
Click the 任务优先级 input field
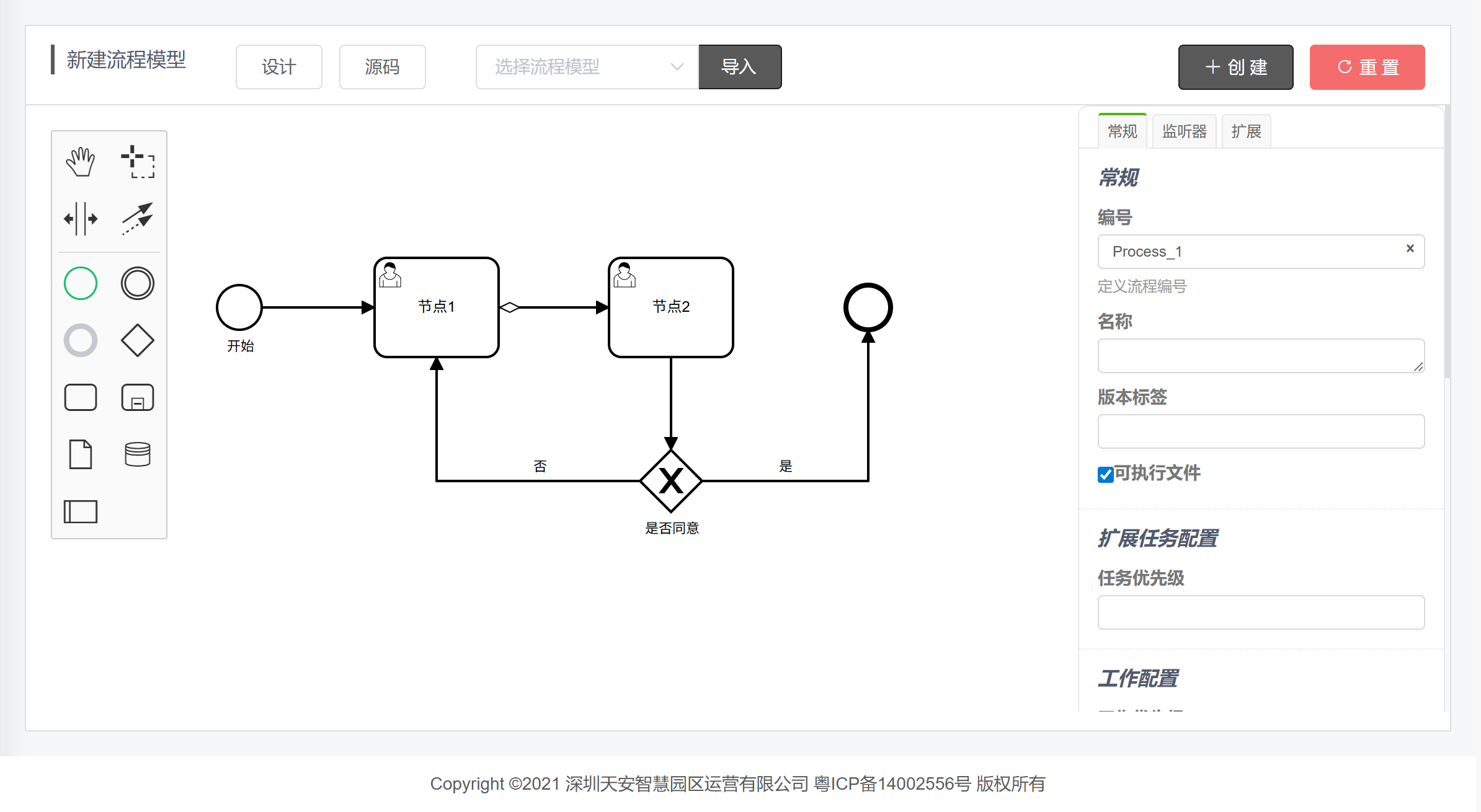click(1260, 612)
